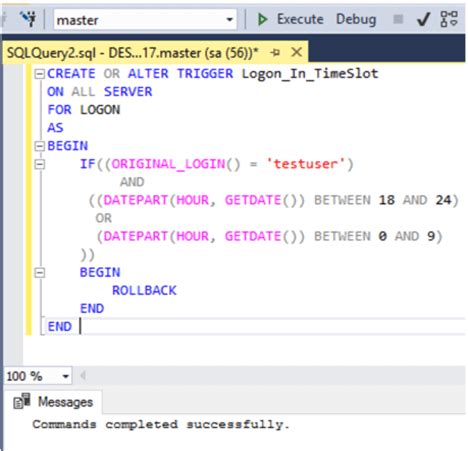The image size is (468, 451).
Task: Click the Cancel Executing Query stop icon
Action: (x=398, y=19)
